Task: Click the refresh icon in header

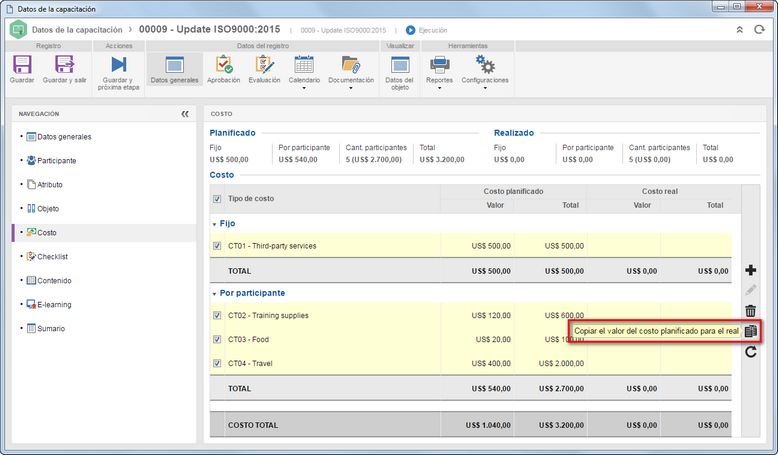Action: tap(759, 30)
